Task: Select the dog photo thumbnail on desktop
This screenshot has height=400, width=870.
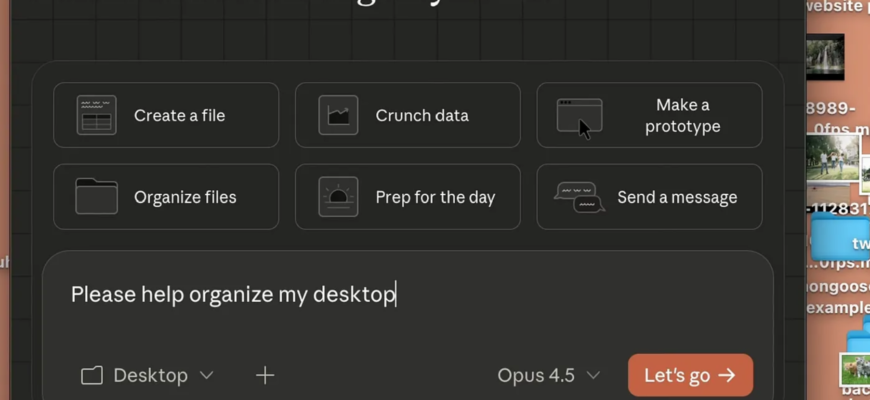Action: (856, 369)
